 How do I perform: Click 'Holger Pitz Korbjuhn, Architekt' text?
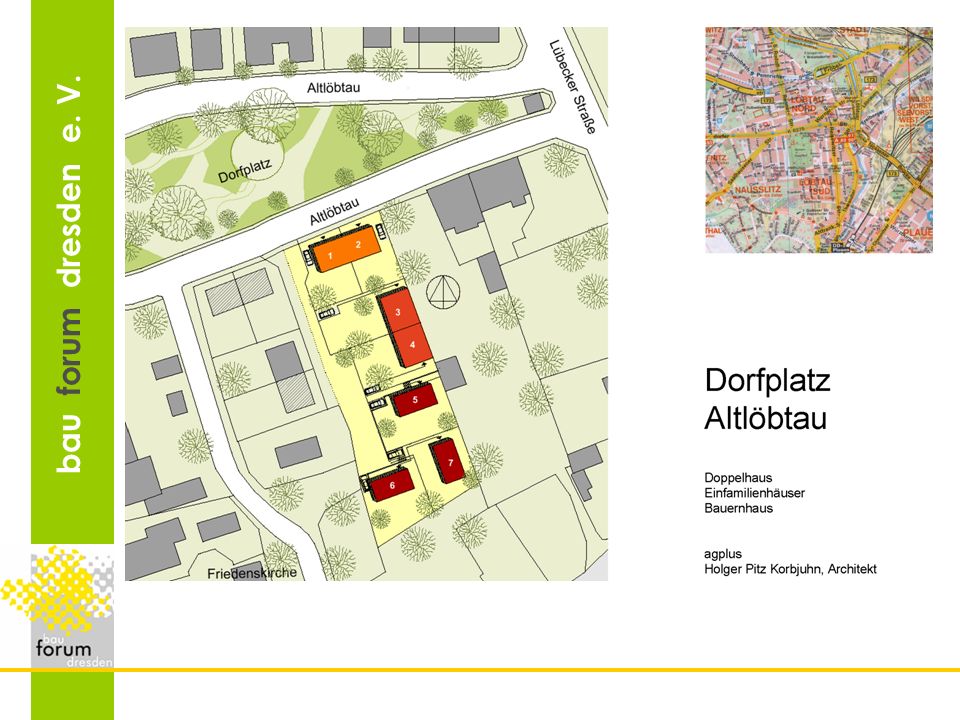(790, 569)
